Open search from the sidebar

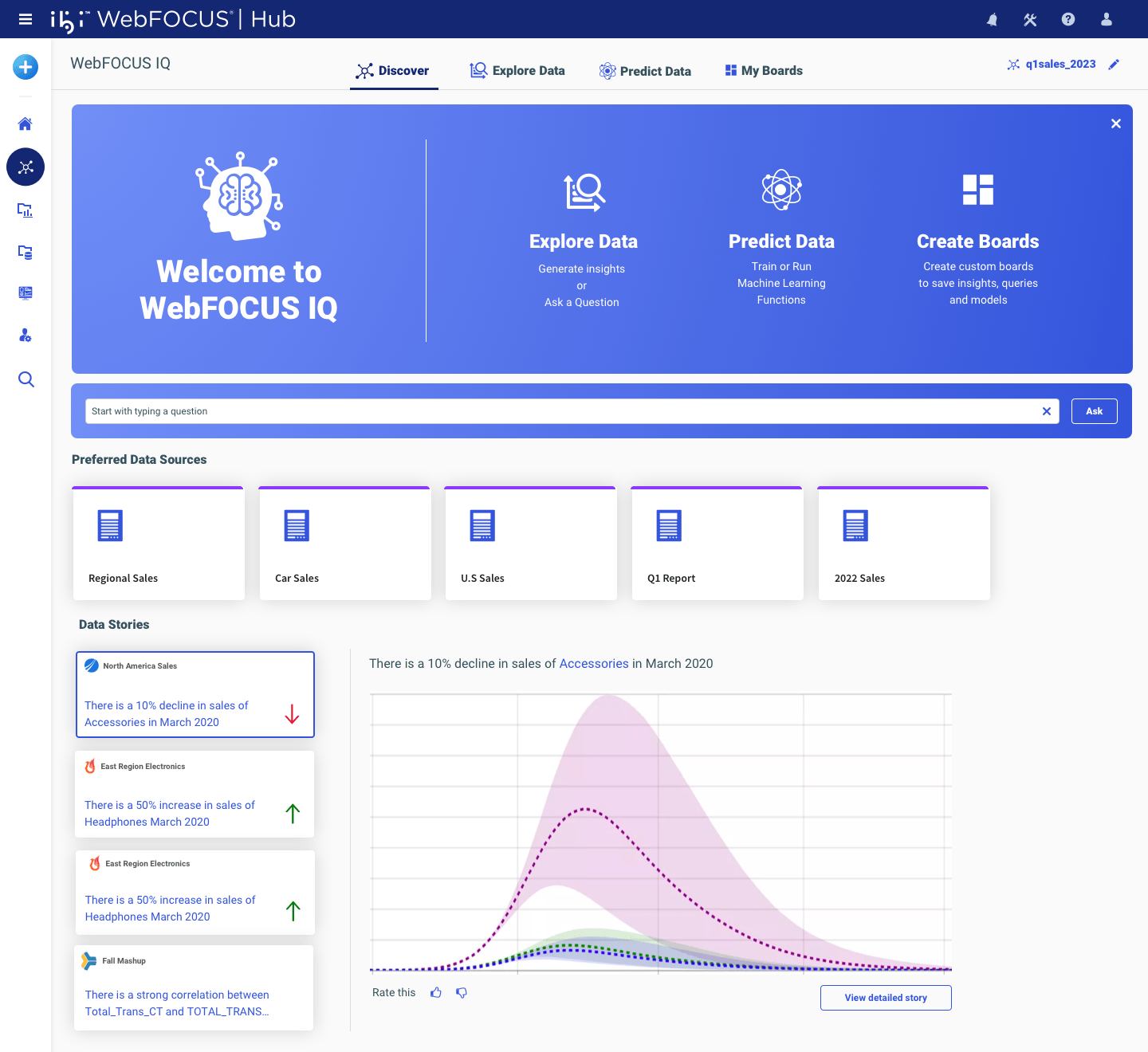coord(26,379)
